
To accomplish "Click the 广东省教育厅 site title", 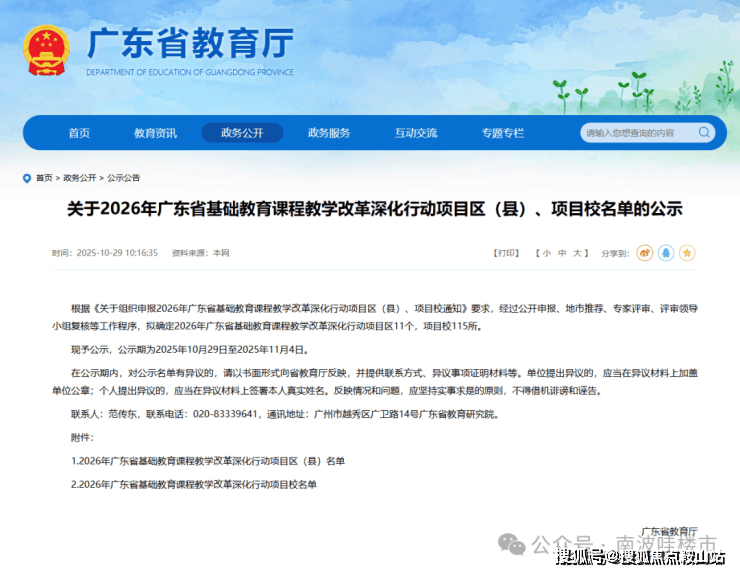I will [190, 43].
